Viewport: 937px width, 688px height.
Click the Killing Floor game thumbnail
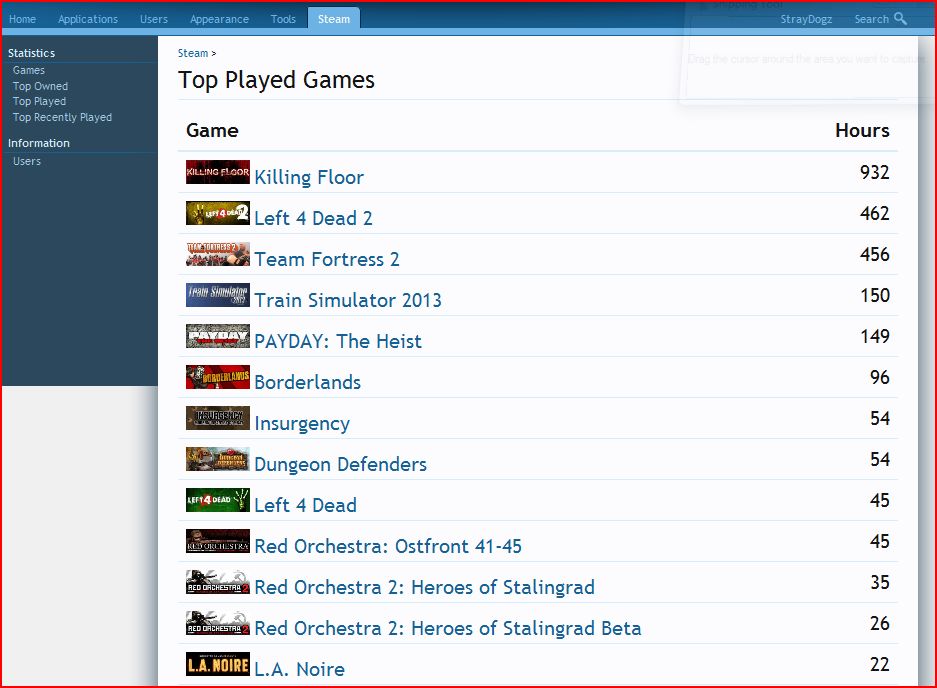[217, 172]
